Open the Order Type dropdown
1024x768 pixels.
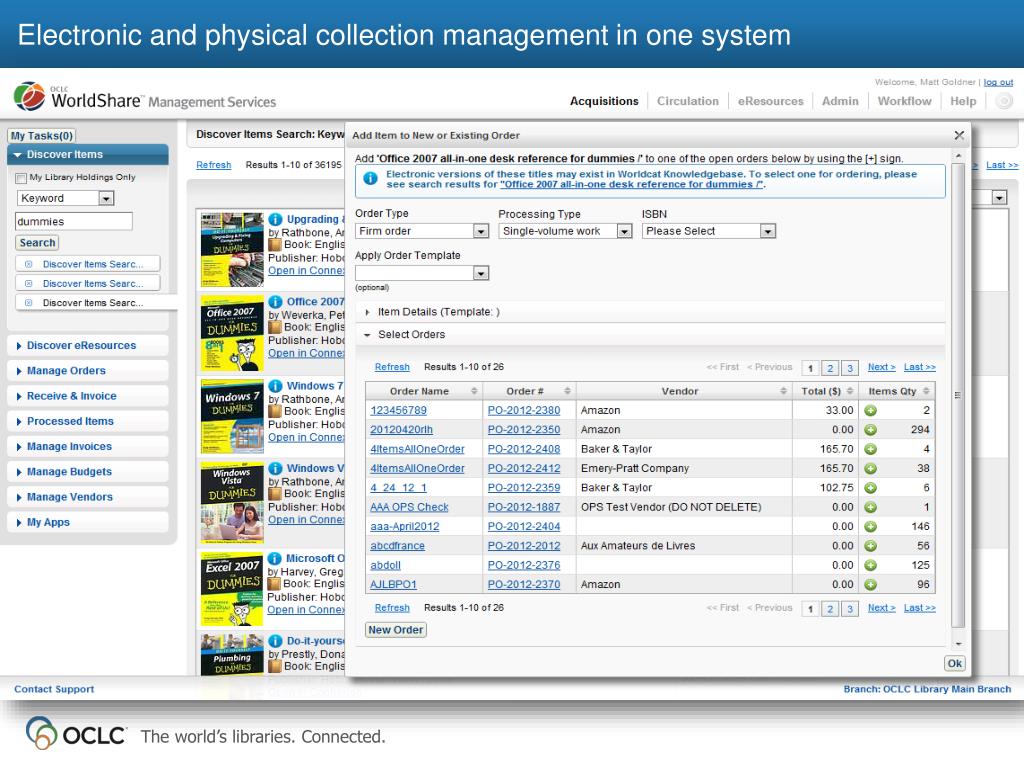[481, 231]
